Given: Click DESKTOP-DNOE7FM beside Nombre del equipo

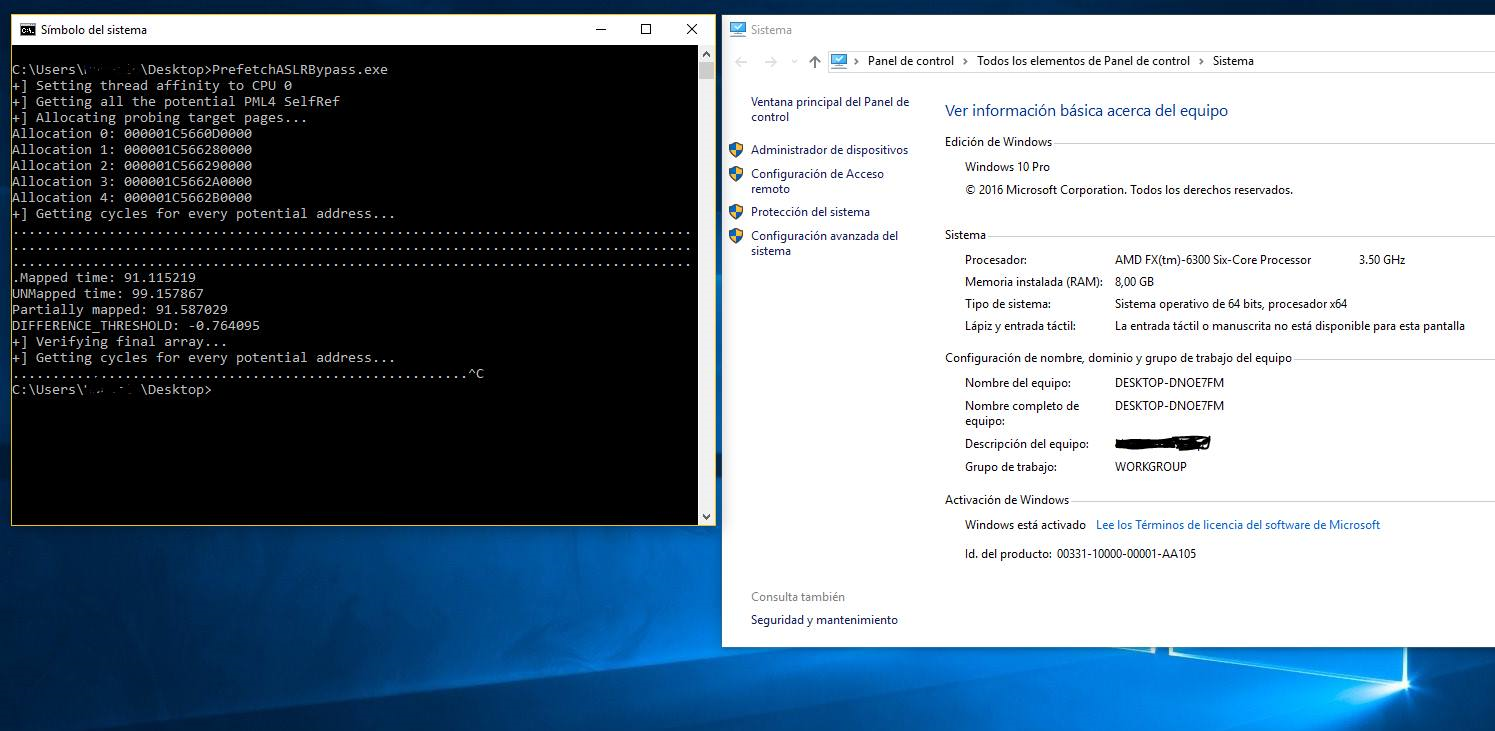Looking at the screenshot, I should coord(1169,383).
